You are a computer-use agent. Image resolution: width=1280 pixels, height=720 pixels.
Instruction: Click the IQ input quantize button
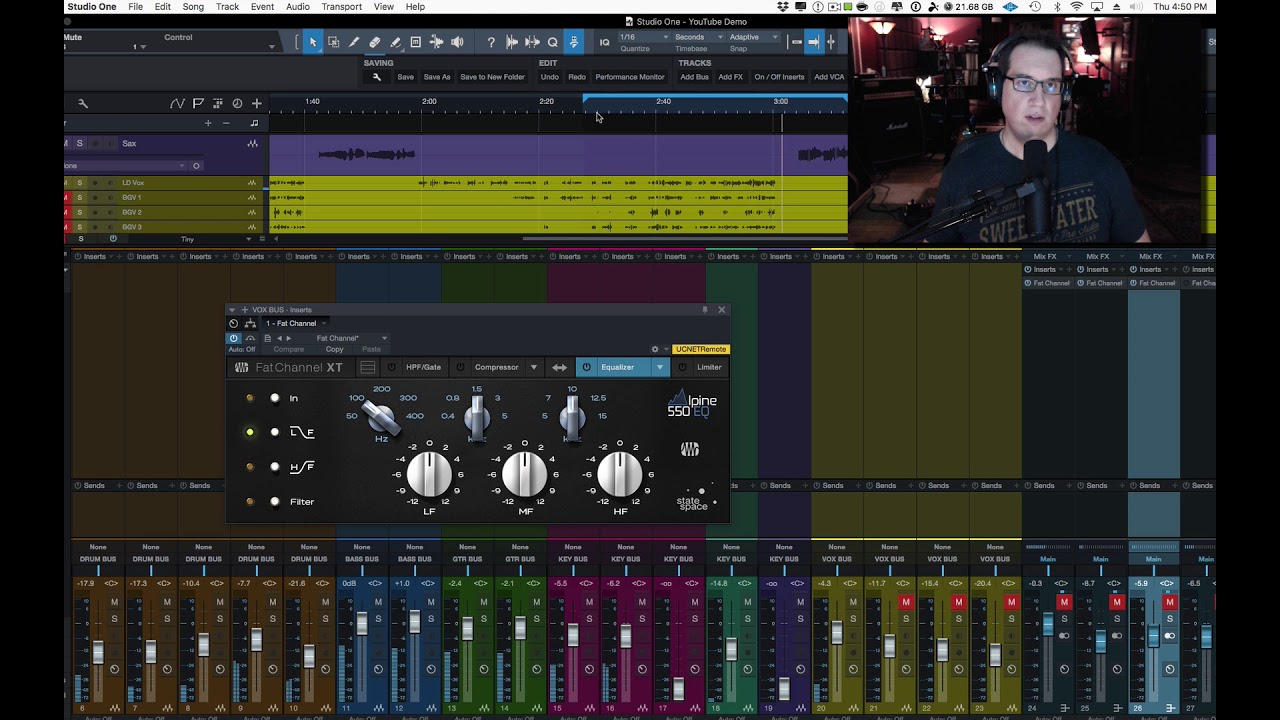[x=604, y=42]
